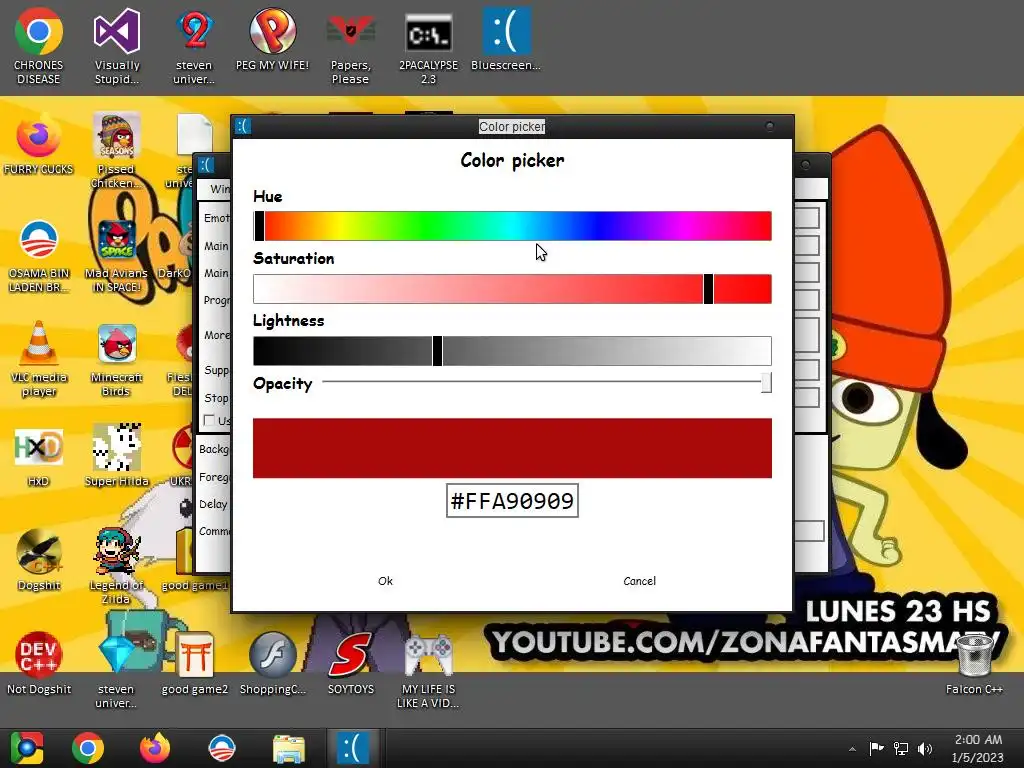Open the Bluescreen desktop shortcut
The height and width of the screenshot is (768, 1024).
tap(506, 39)
